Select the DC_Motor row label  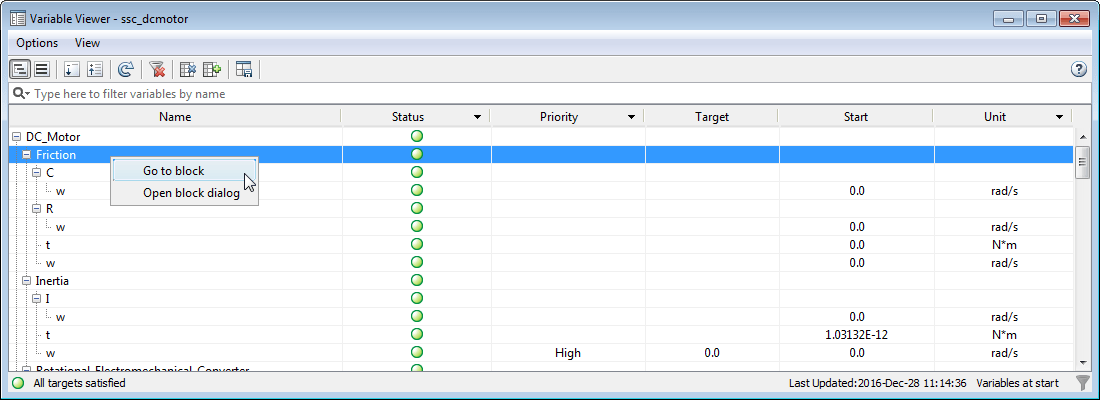click(53, 136)
